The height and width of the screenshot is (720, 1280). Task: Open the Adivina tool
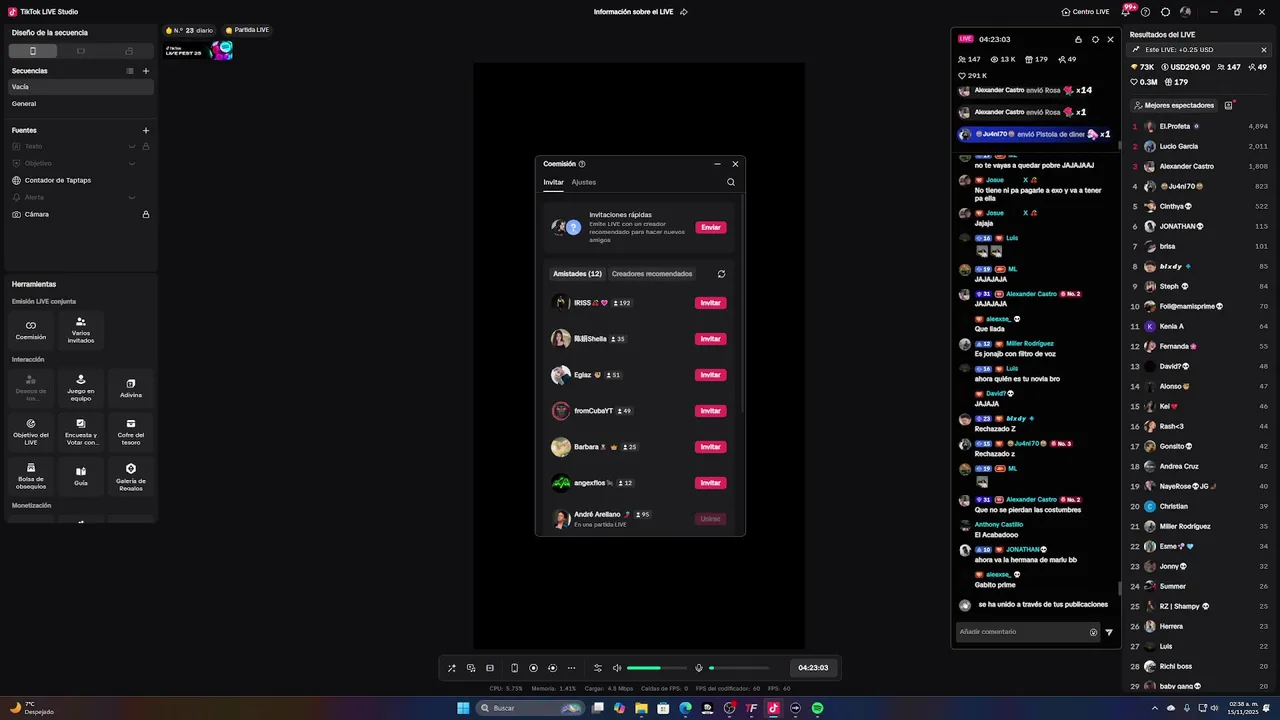[x=131, y=388]
